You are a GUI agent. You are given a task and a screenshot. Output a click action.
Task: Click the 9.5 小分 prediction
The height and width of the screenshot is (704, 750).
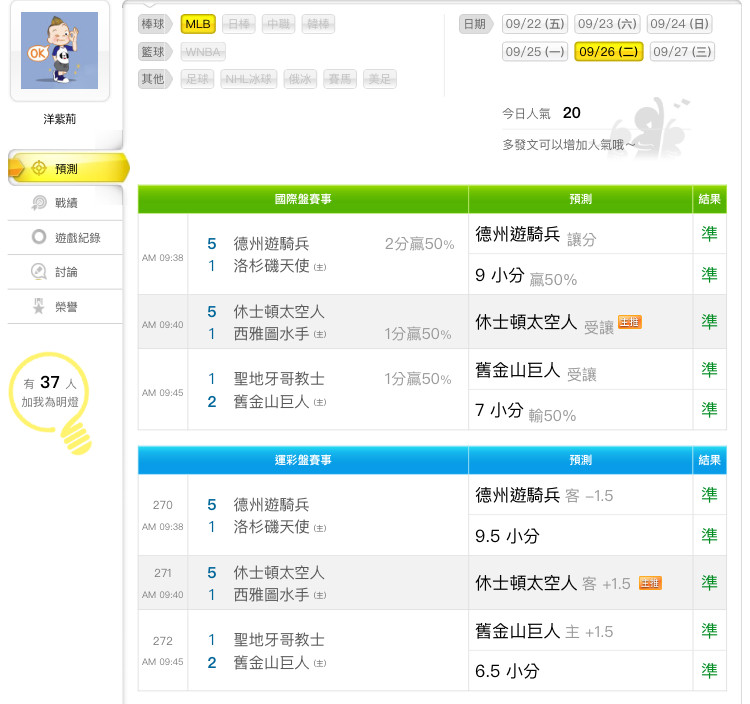pyautogui.click(x=507, y=536)
